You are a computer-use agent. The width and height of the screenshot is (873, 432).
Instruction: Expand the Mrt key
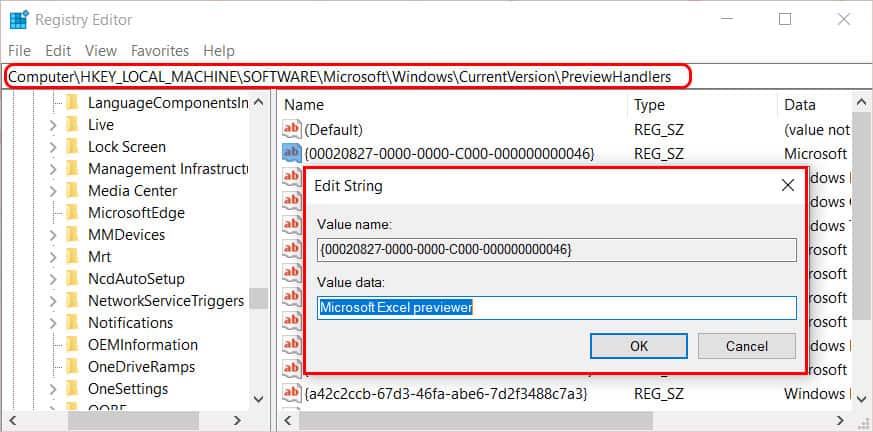[x=53, y=257]
